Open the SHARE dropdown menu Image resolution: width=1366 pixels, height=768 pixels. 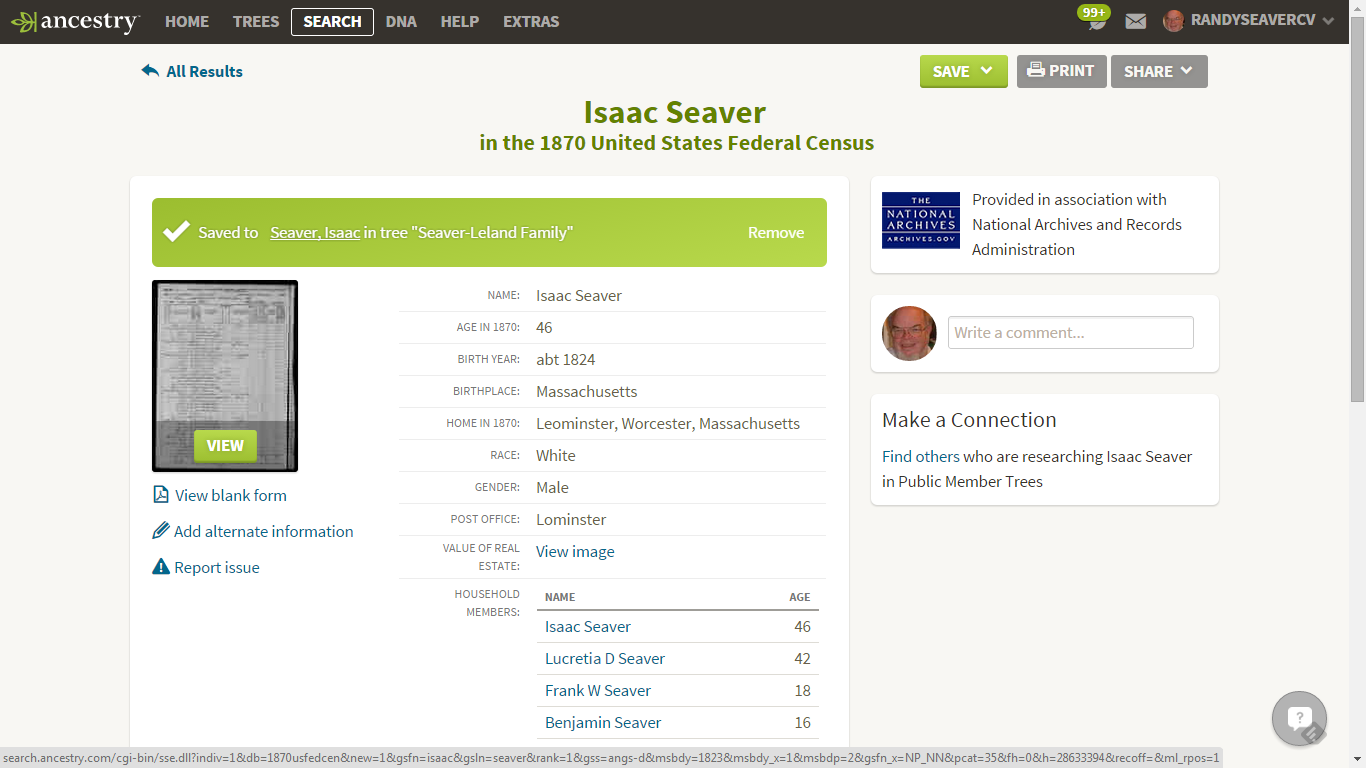coord(1159,71)
